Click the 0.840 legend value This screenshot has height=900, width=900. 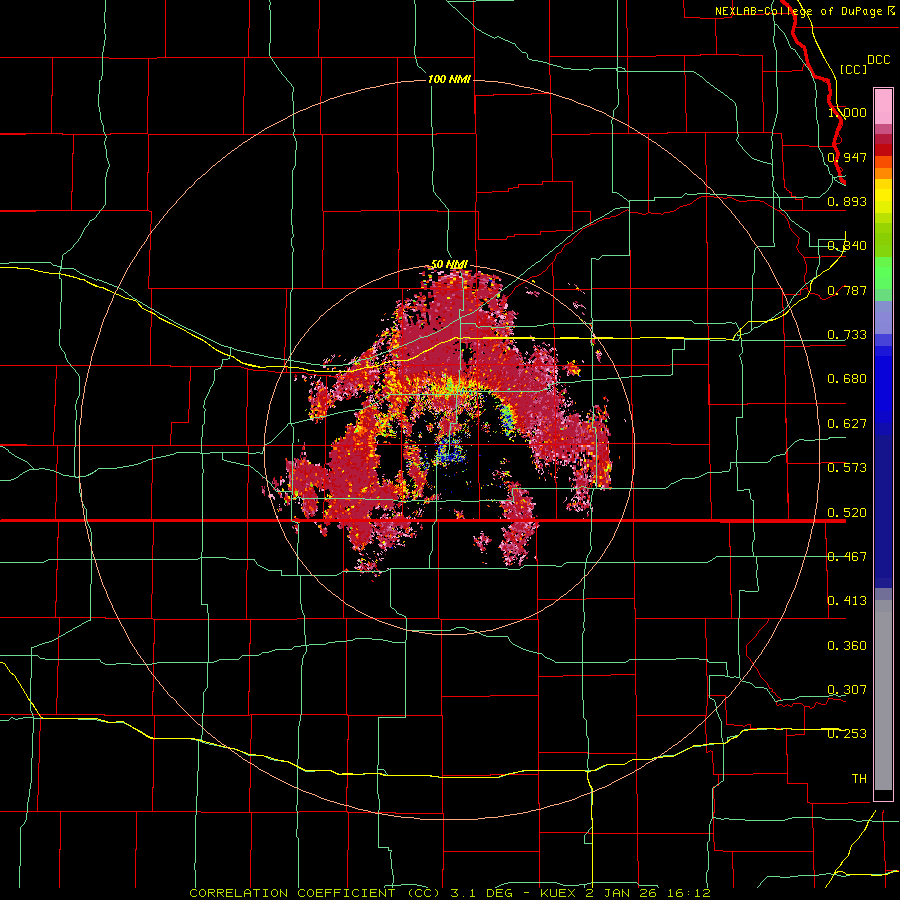click(847, 246)
